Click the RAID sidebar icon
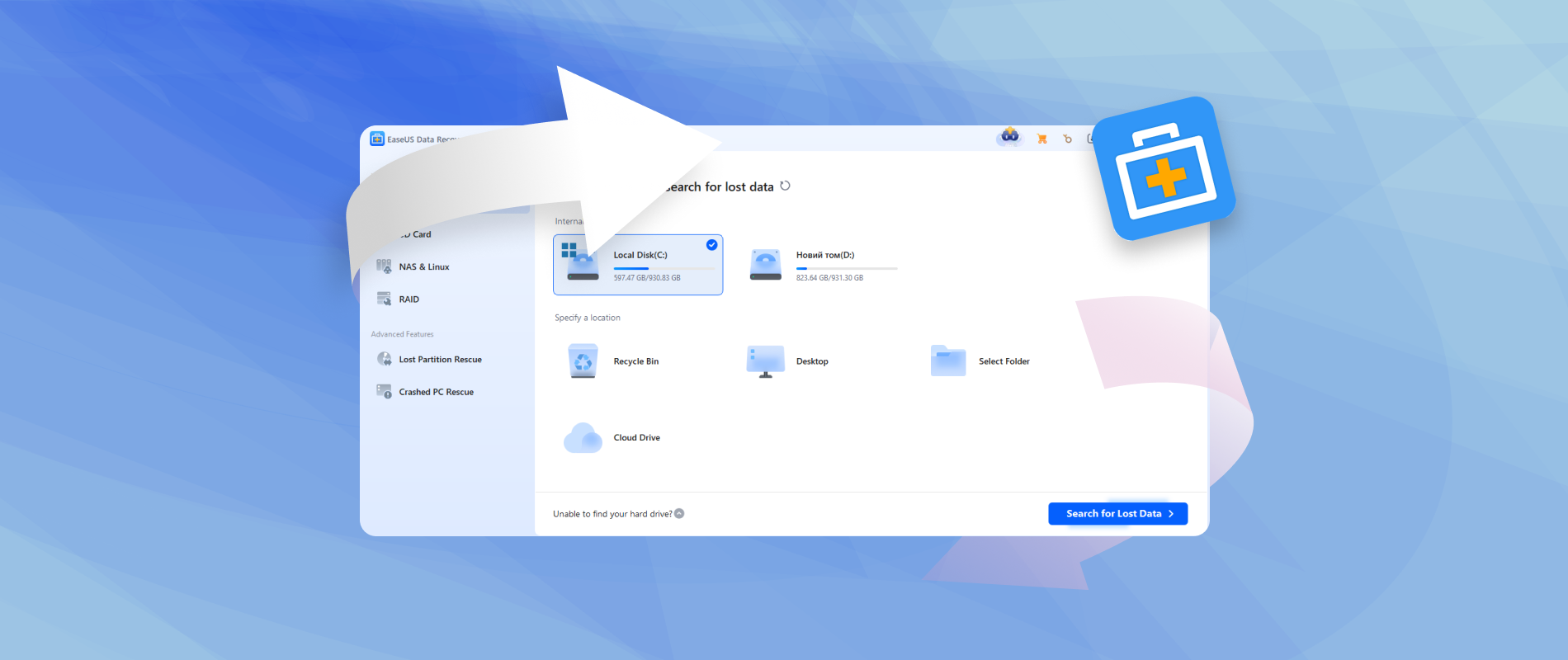Screen dimensions: 1568x660 384,299
